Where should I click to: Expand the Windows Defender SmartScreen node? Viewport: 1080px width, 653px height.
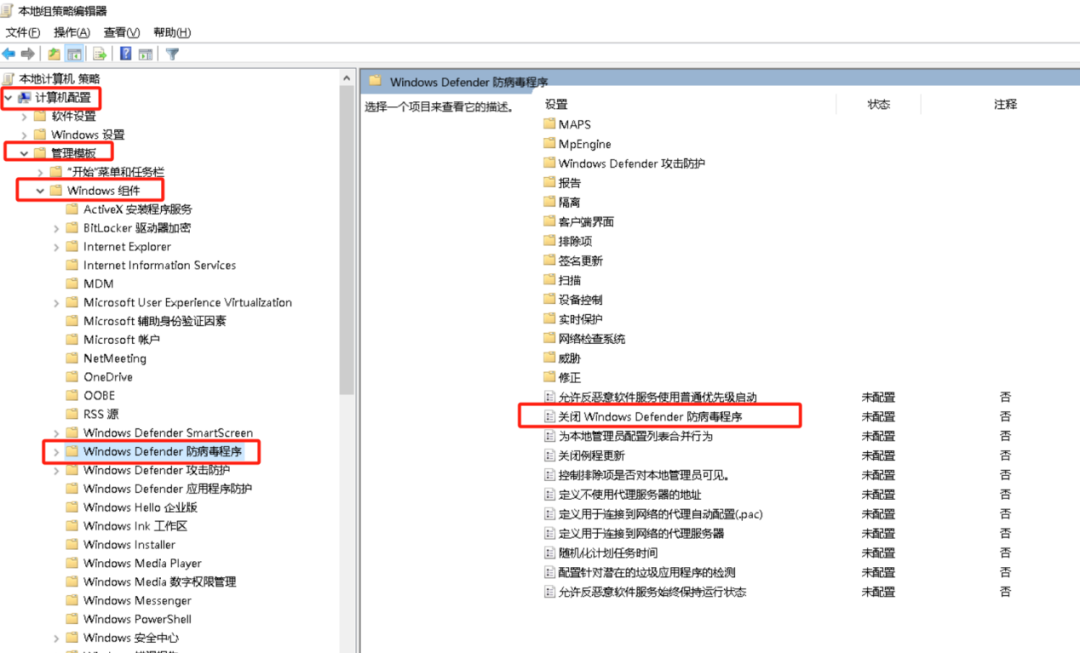56,433
